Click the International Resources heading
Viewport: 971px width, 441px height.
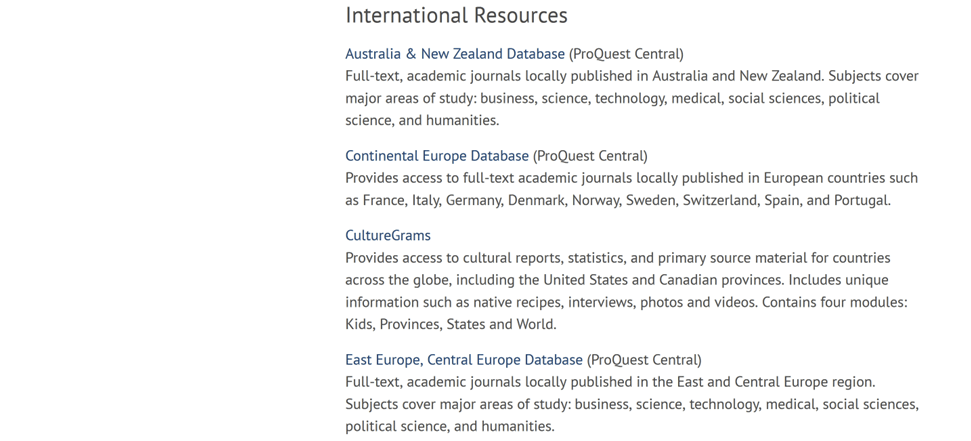pos(456,16)
